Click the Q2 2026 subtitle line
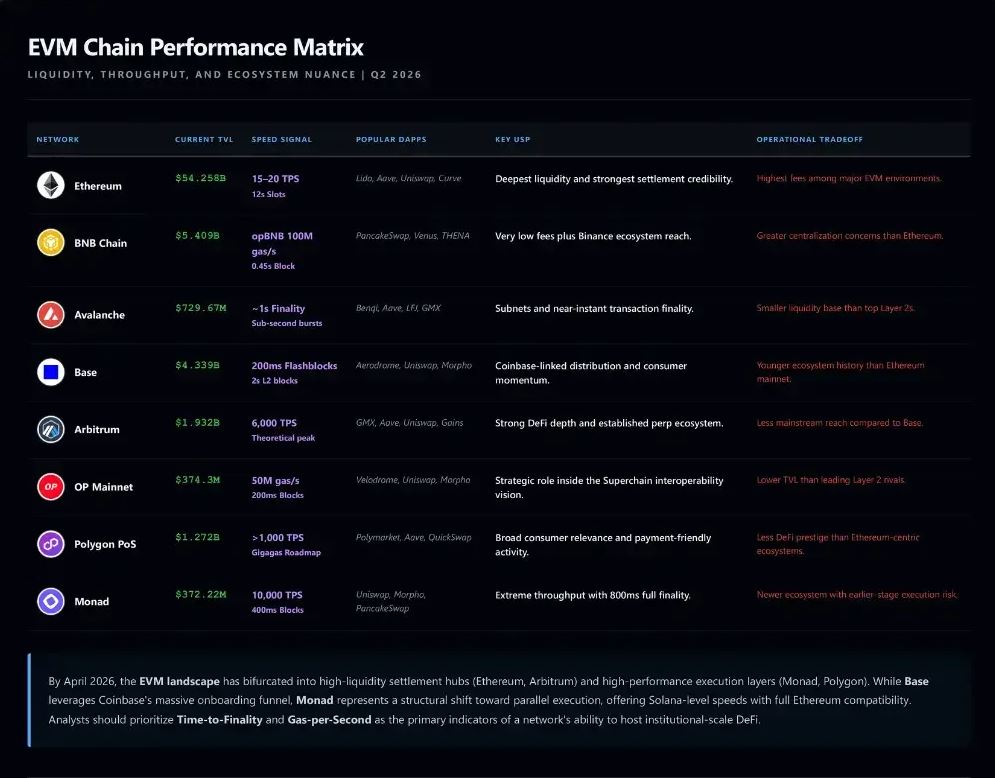The image size is (995, 778). coord(225,74)
